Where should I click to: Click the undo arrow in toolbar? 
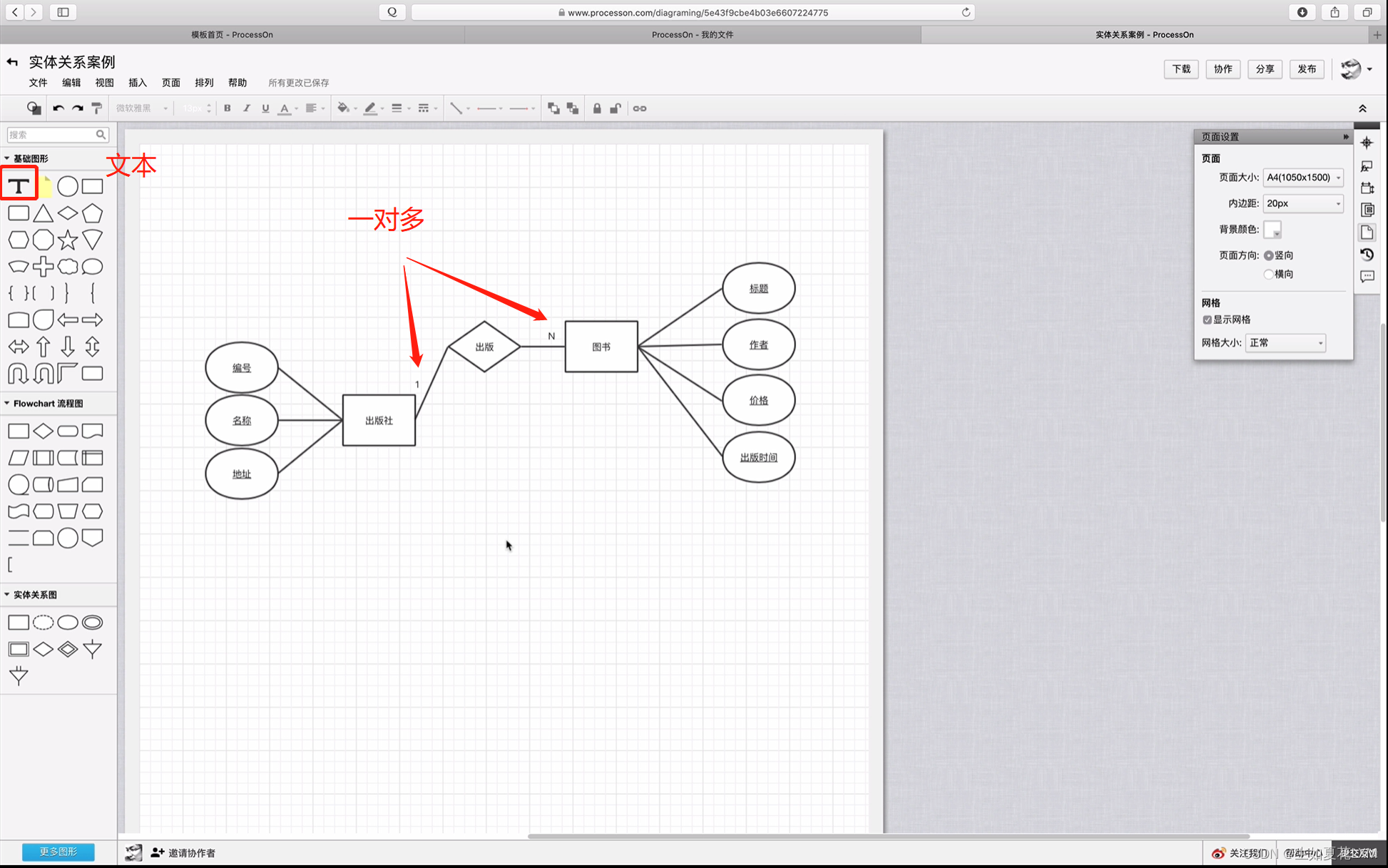58,108
